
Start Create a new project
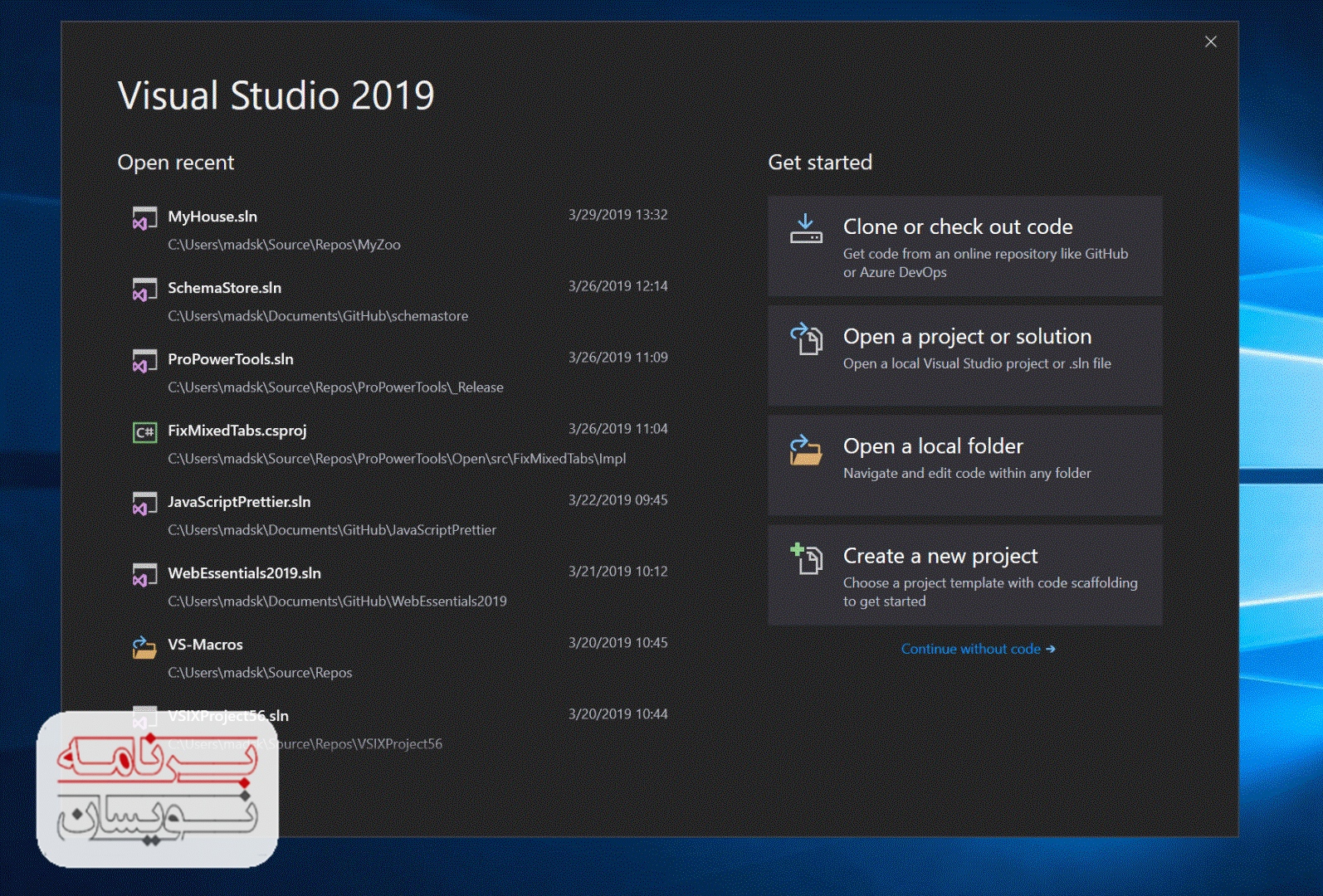point(964,575)
